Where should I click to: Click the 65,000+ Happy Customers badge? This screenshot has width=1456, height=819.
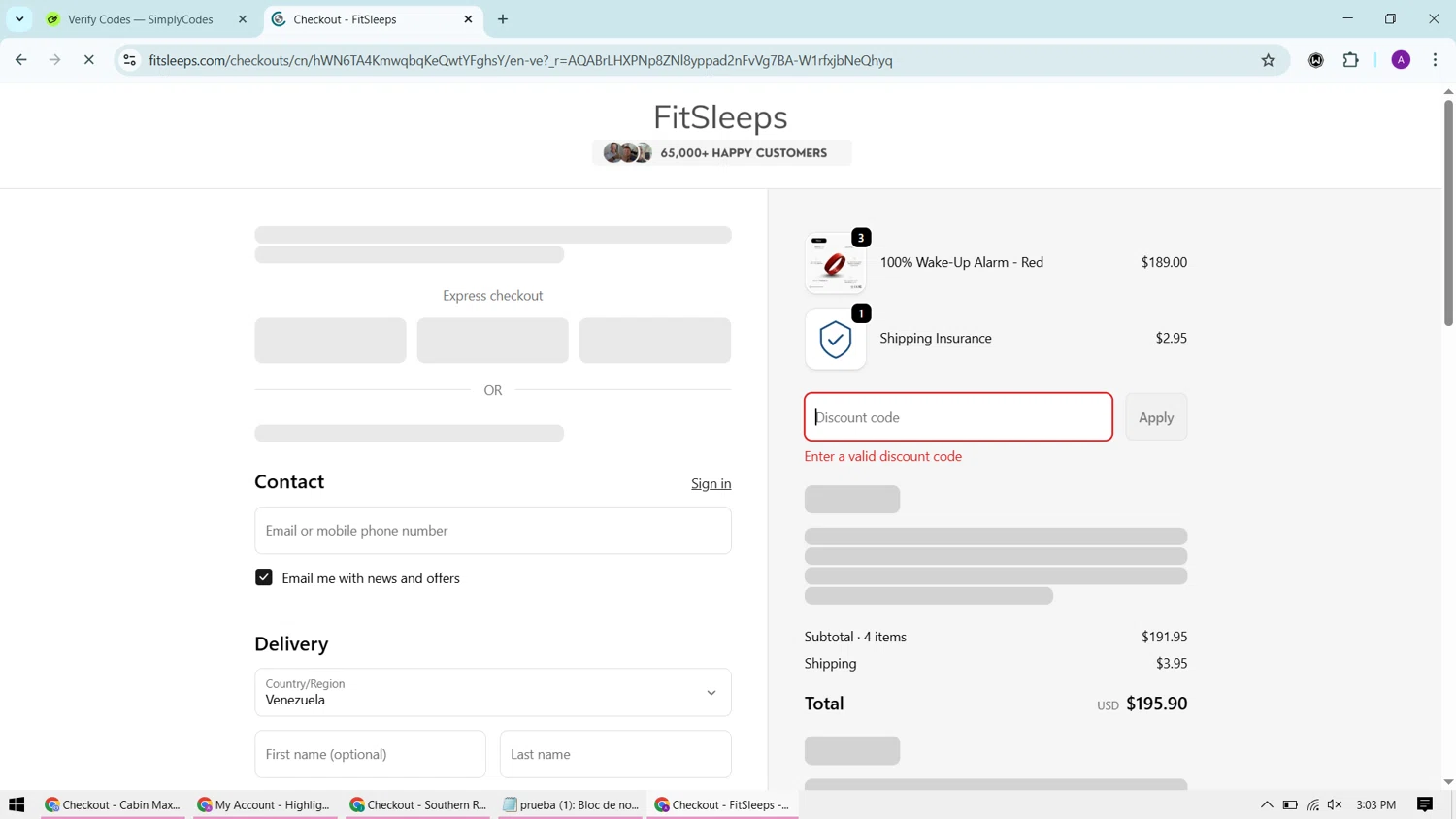[x=721, y=153]
